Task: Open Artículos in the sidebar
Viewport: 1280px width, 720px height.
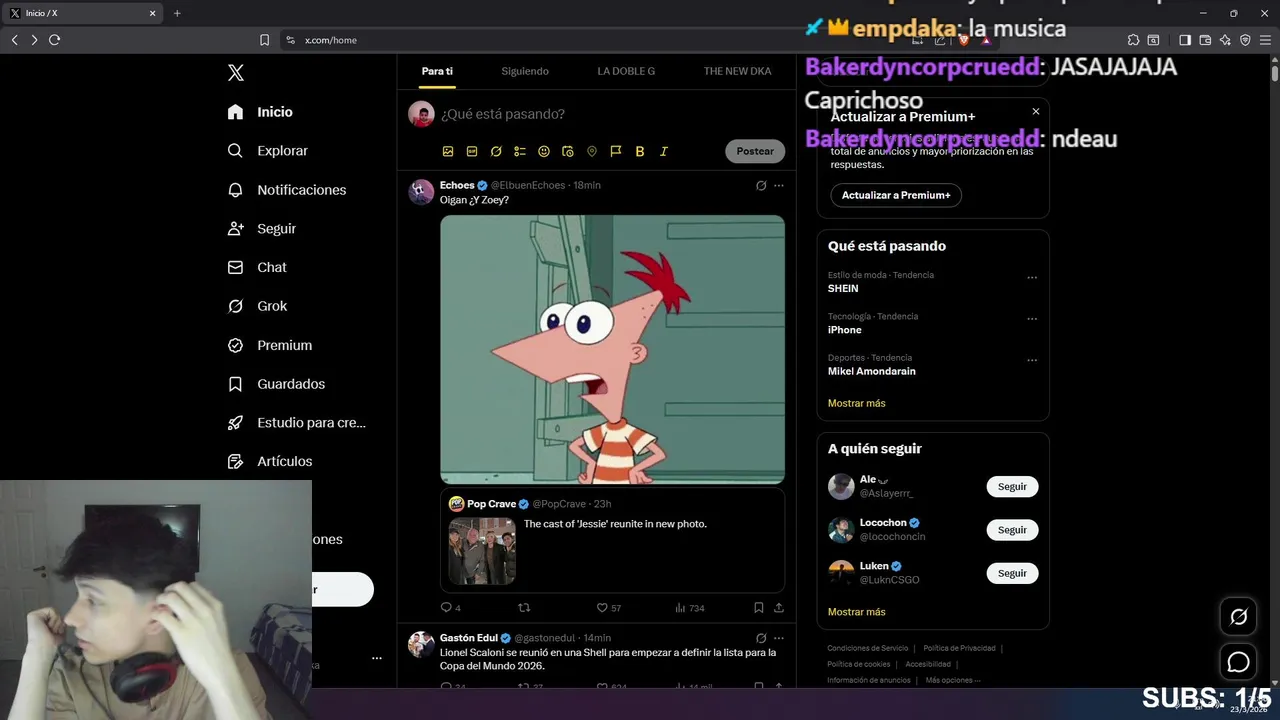Action: [269, 461]
